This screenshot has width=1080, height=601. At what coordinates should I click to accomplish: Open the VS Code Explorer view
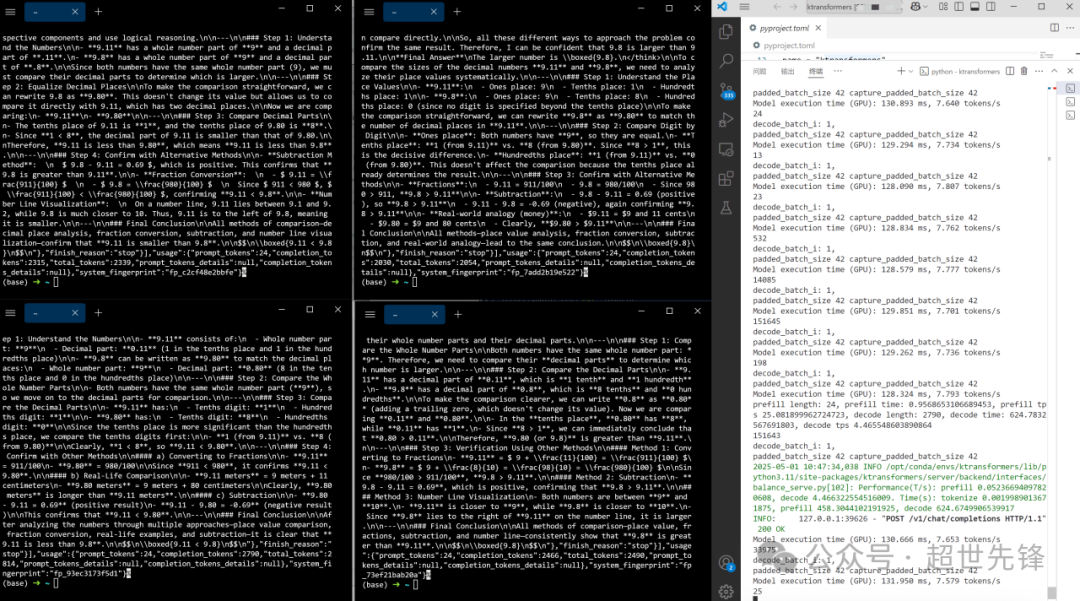726,32
